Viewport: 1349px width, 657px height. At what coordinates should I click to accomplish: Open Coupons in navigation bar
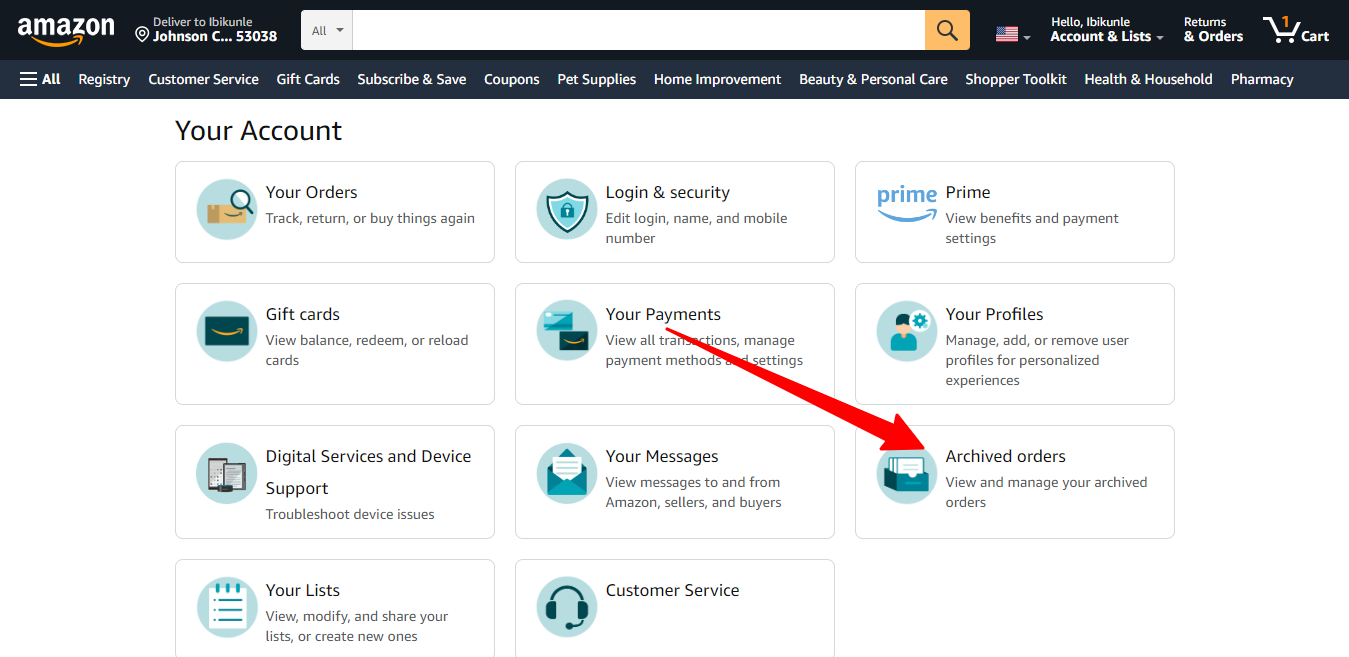512,79
